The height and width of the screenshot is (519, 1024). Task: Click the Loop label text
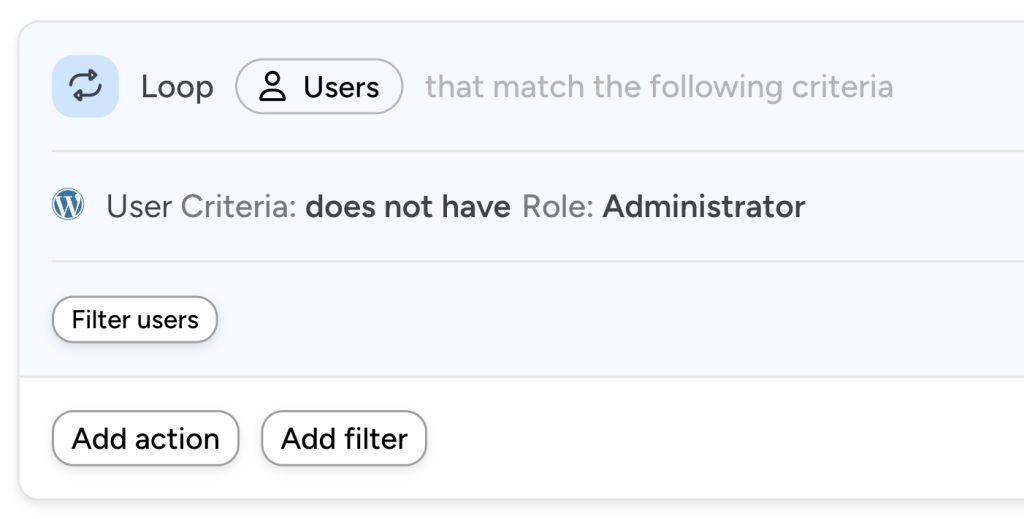(x=177, y=87)
